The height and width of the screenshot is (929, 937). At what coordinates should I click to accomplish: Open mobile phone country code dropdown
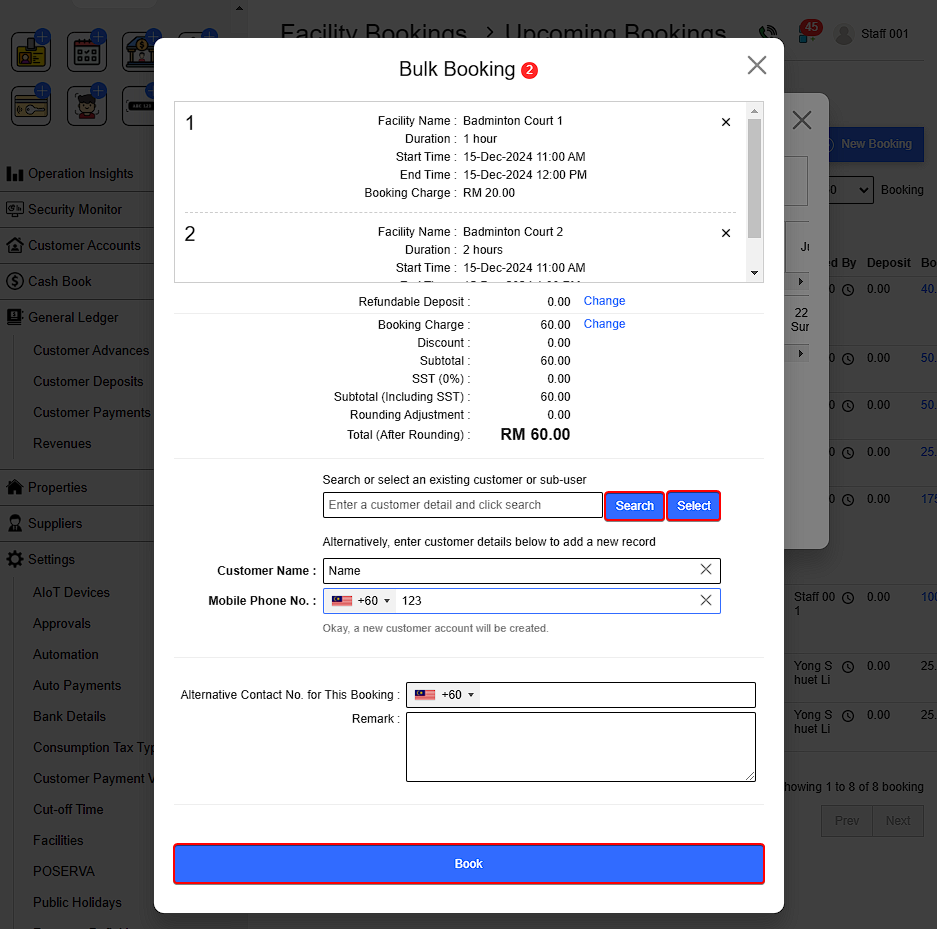tap(360, 601)
